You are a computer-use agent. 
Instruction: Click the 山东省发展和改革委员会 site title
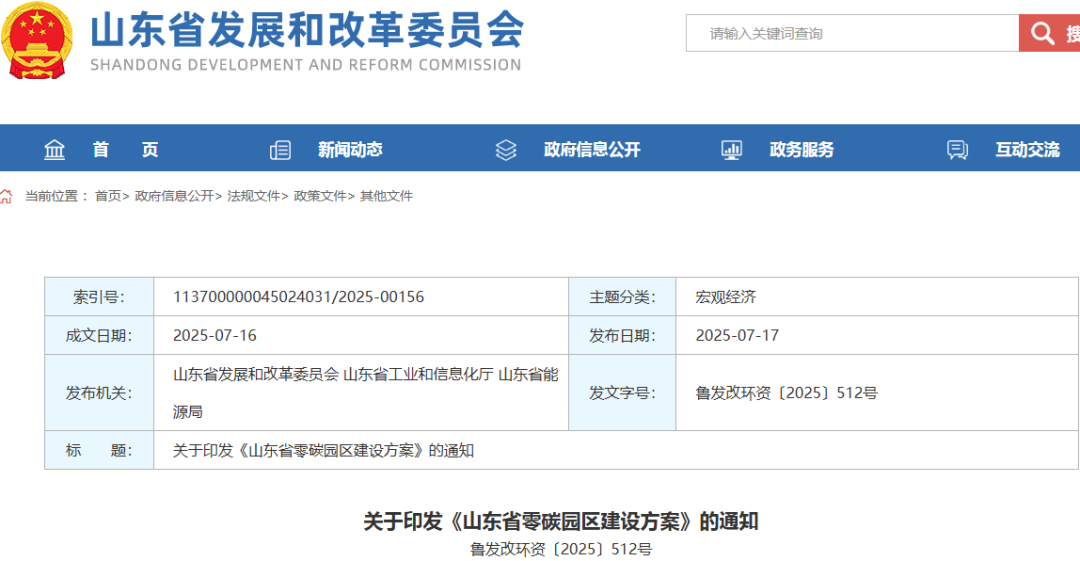point(307,30)
